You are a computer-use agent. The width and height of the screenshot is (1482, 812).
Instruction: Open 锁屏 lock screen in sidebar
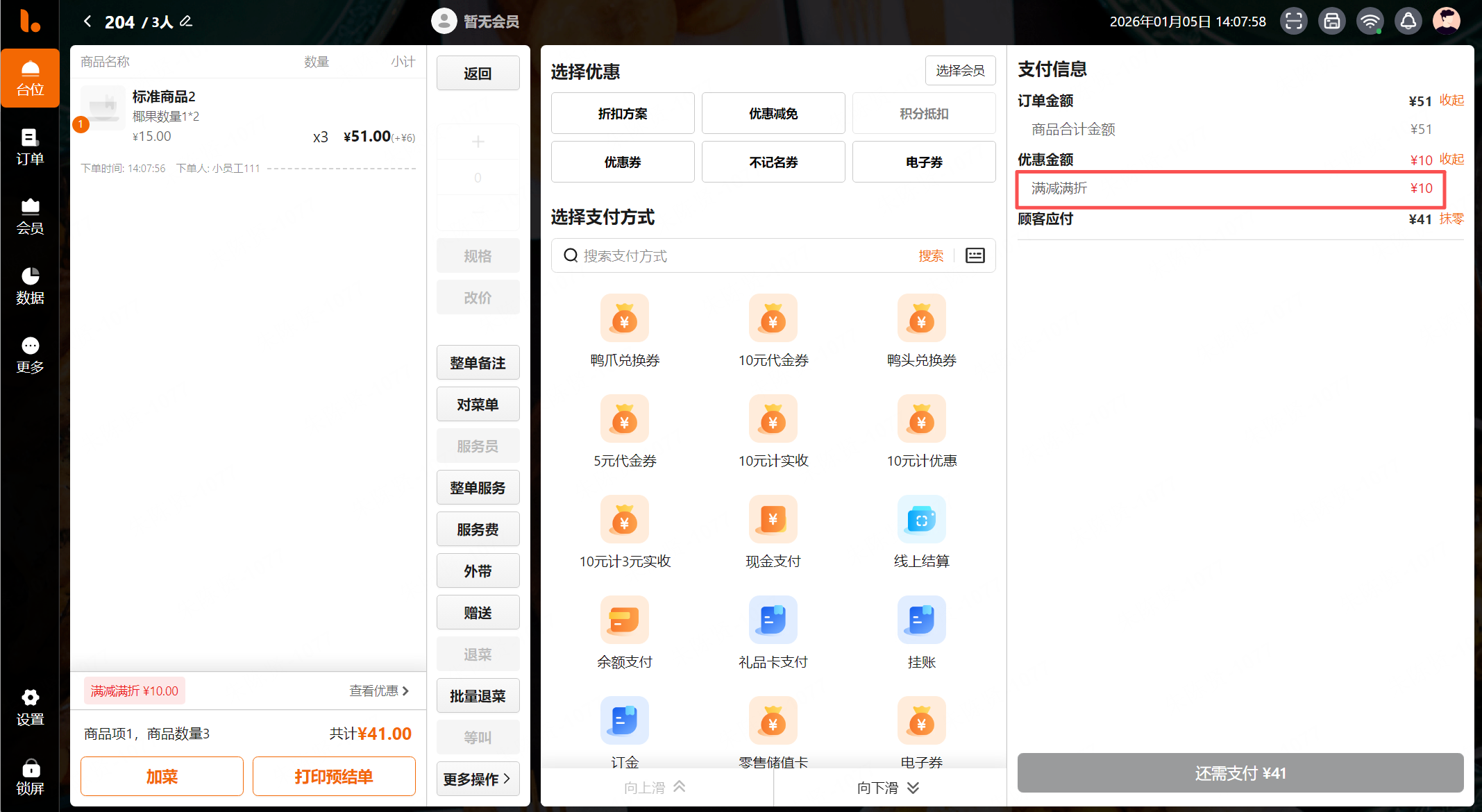point(30,777)
